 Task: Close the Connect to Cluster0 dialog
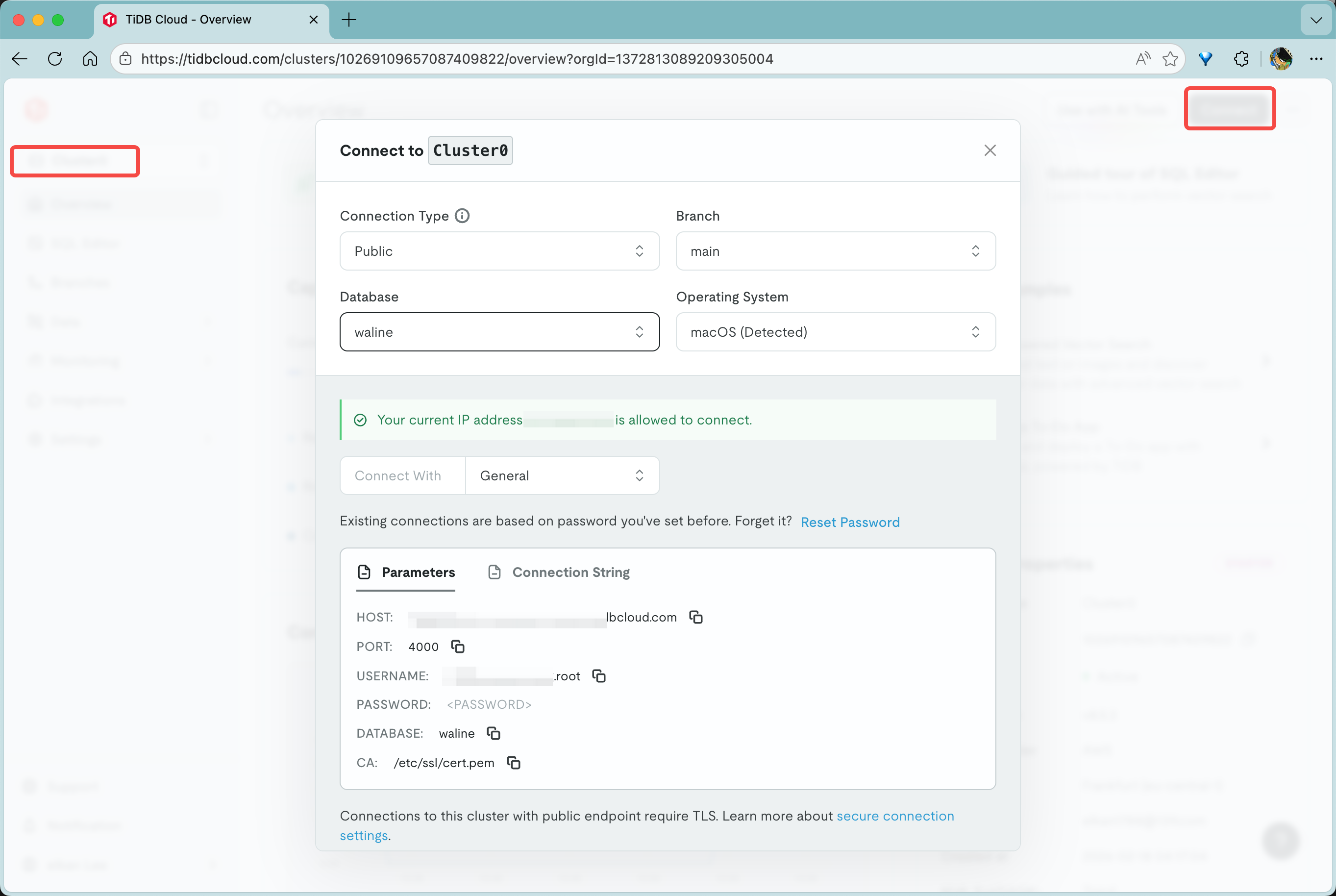point(990,150)
